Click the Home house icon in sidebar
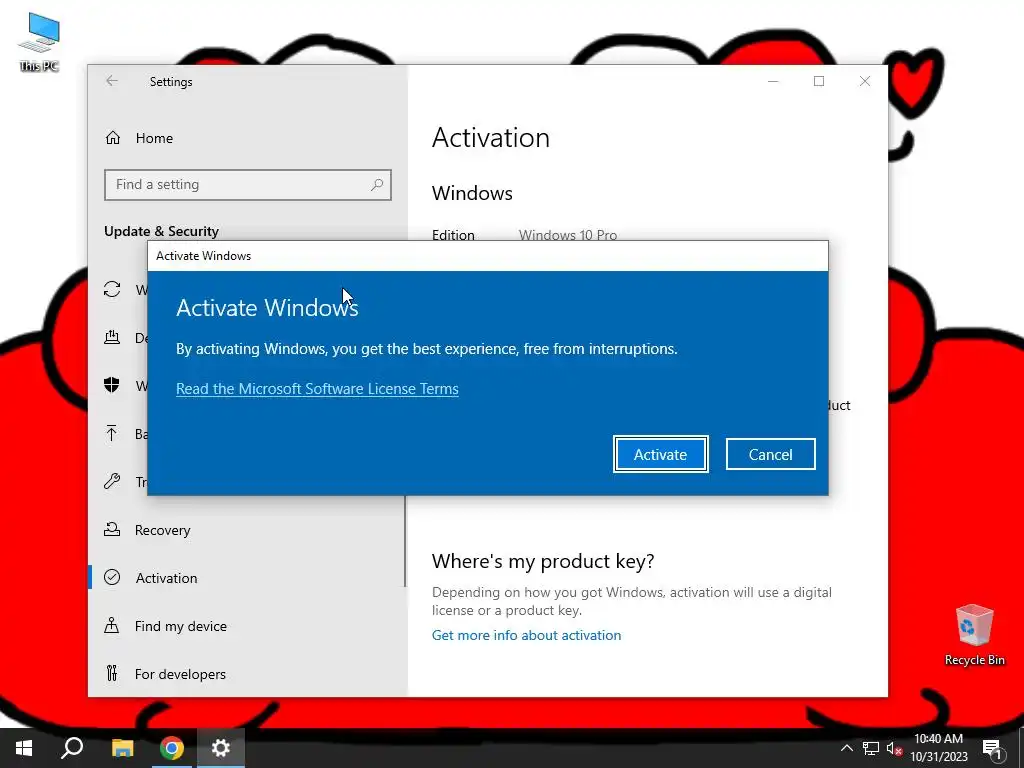This screenshot has width=1024, height=768. click(x=113, y=138)
